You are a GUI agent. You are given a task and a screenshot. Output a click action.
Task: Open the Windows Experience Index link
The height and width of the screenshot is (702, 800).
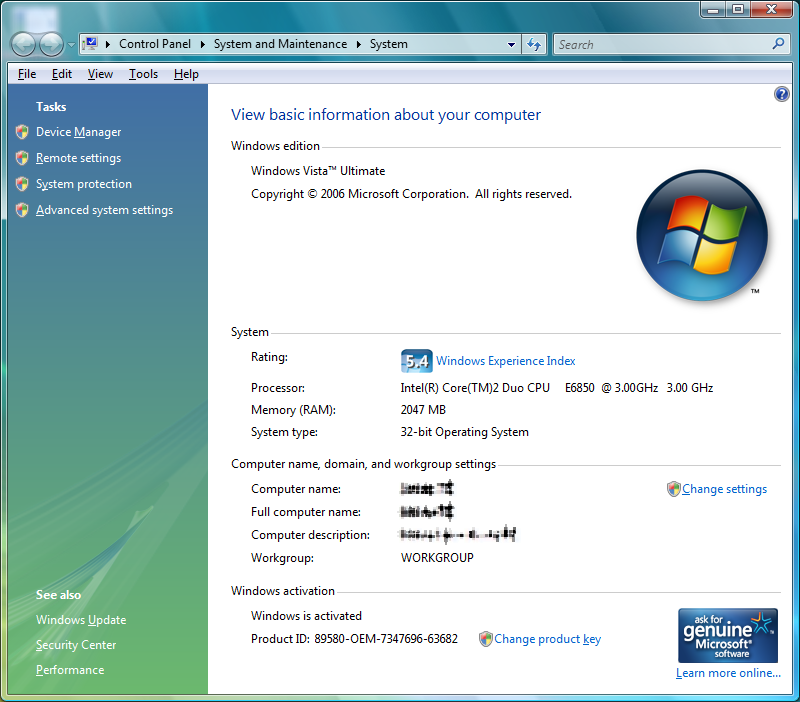505,361
